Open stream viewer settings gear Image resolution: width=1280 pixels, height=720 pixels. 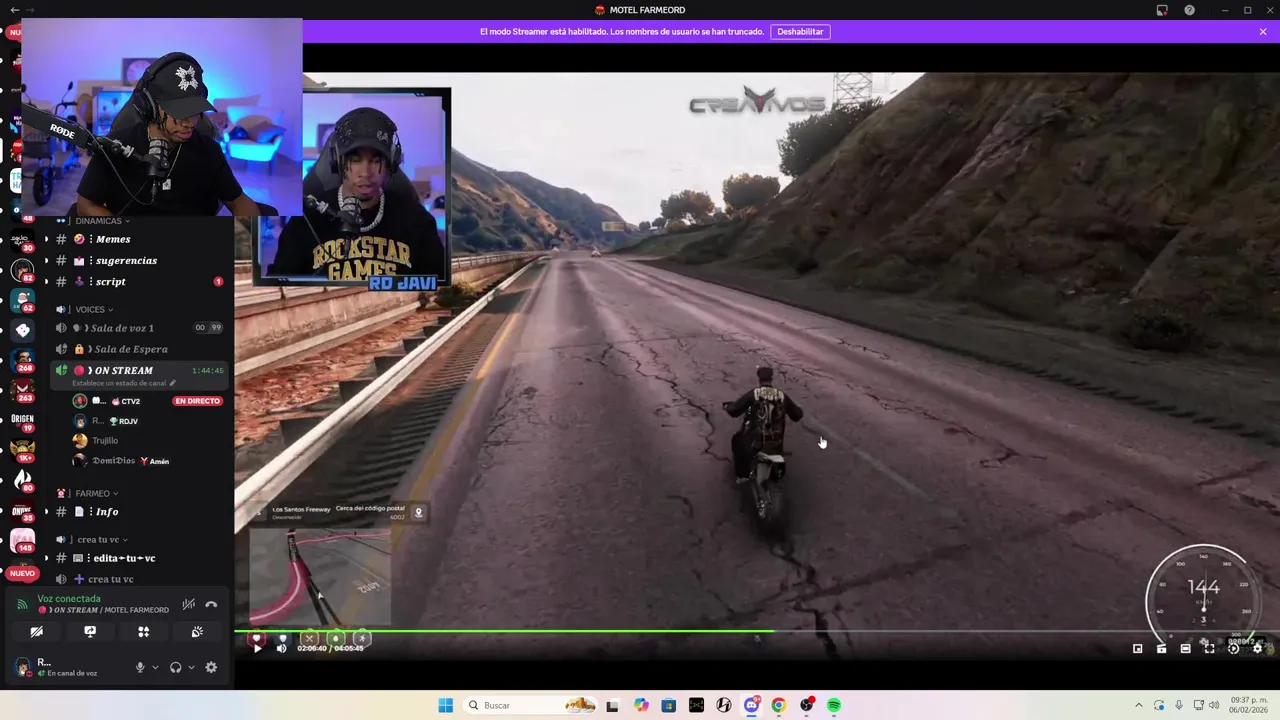[x=1258, y=649]
